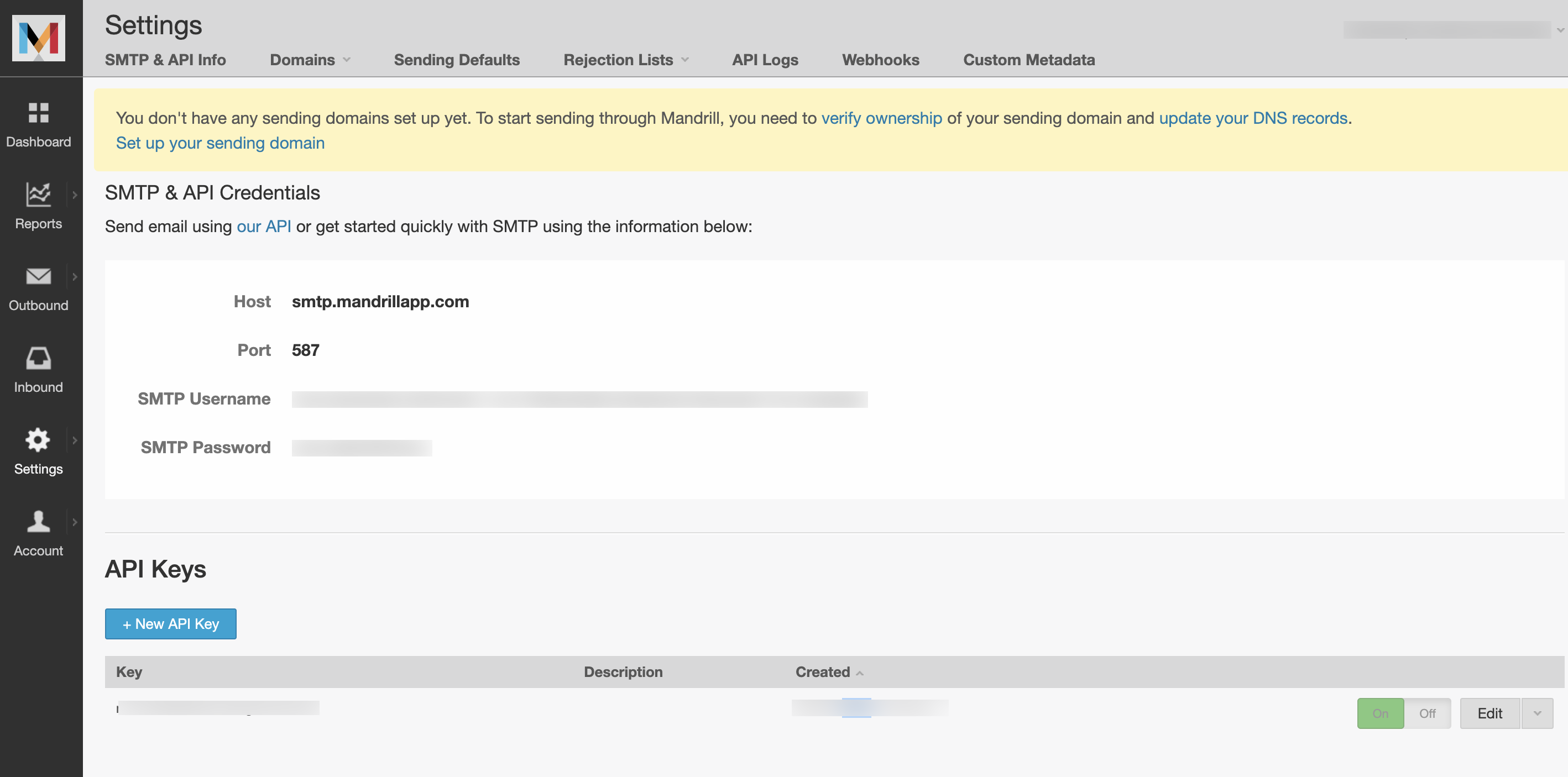This screenshot has height=777, width=1568.
Task: Expand Reports submenu arrow in sidebar
Action: pyautogui.click(x=74, y=195)
